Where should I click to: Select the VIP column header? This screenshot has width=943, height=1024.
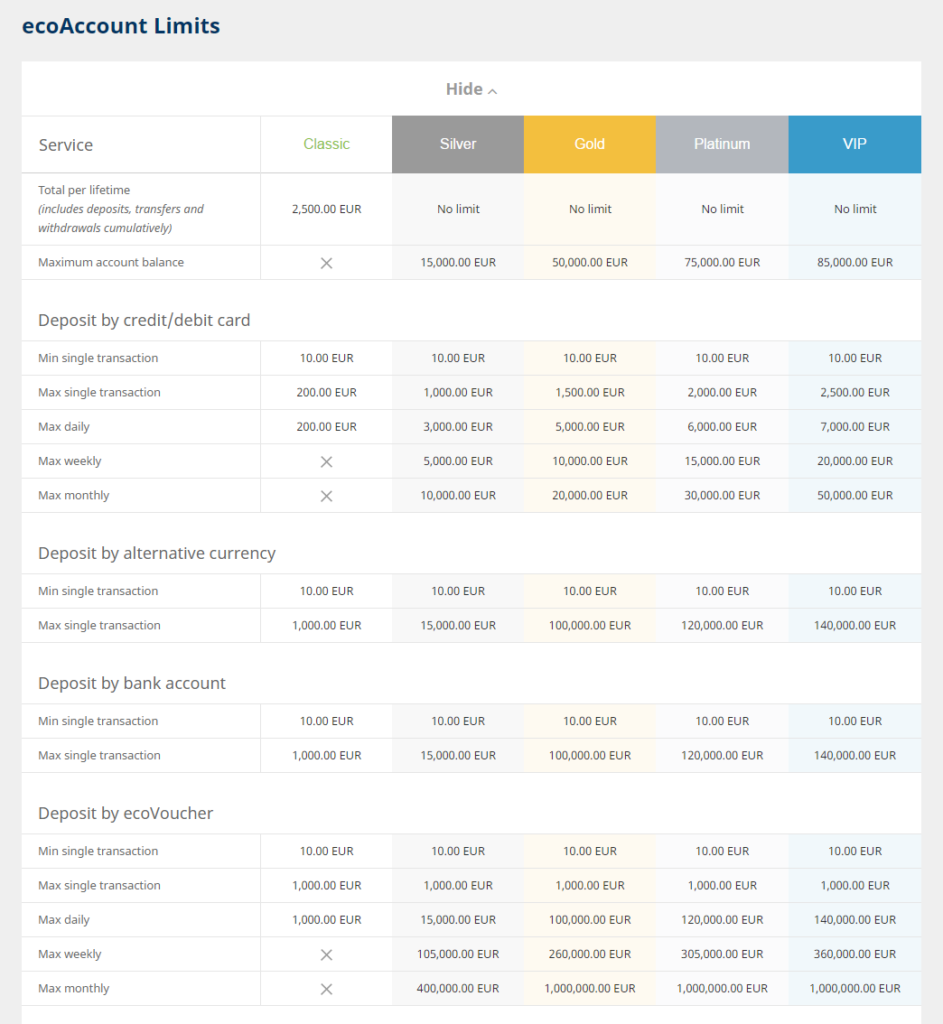coord(855,144)
